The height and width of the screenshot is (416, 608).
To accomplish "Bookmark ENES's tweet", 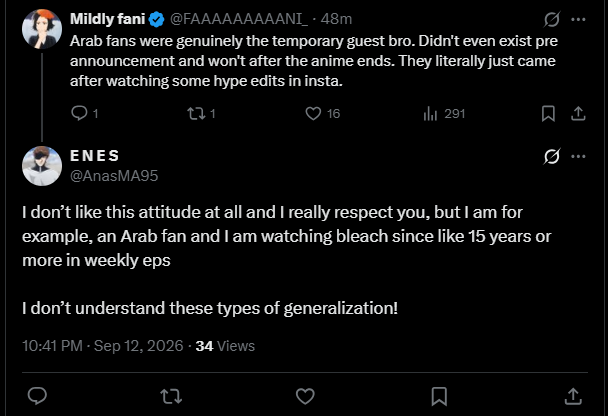I will pos(439,396).
